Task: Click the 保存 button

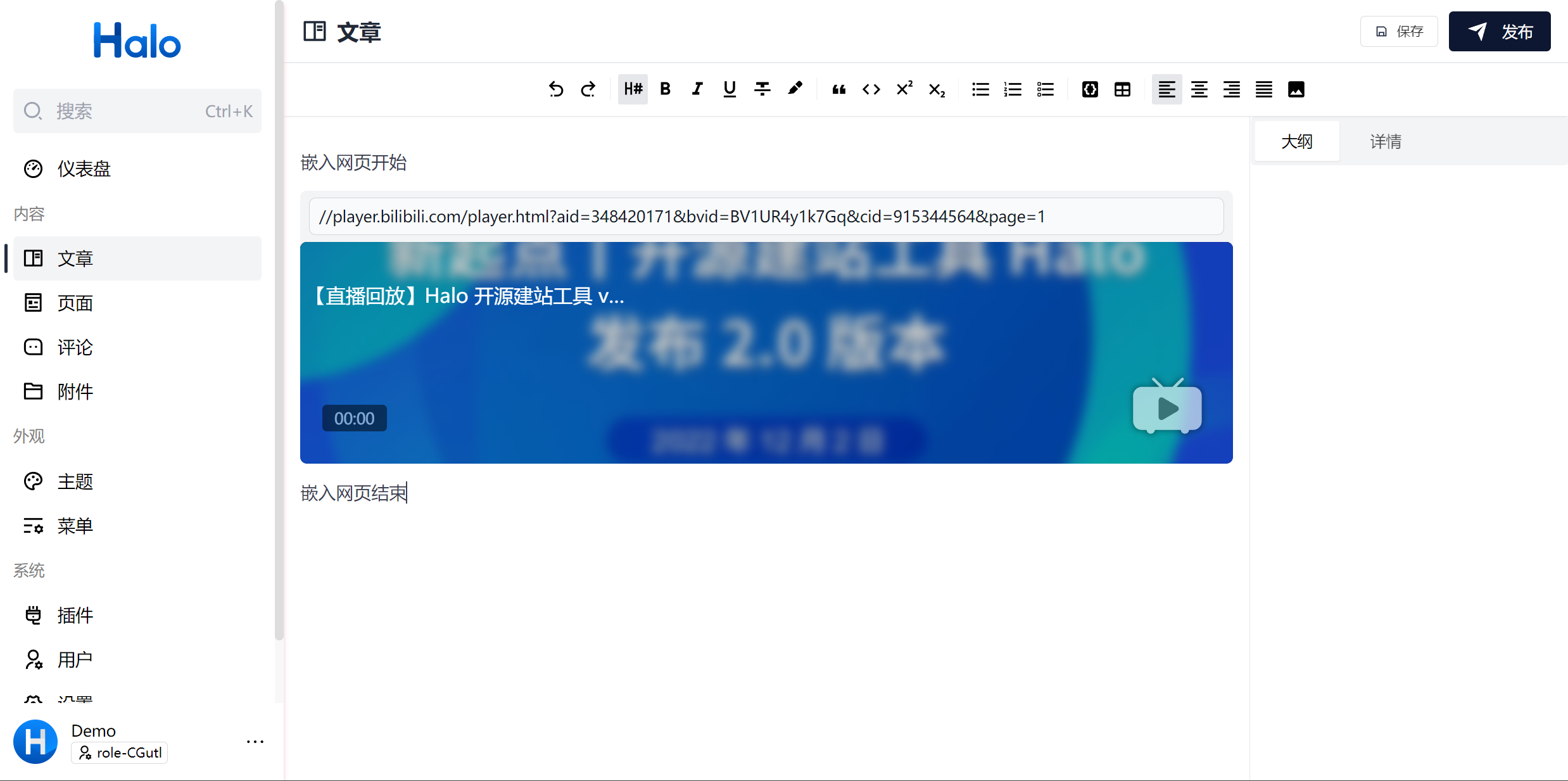Action: click(x=1399, y=31)
